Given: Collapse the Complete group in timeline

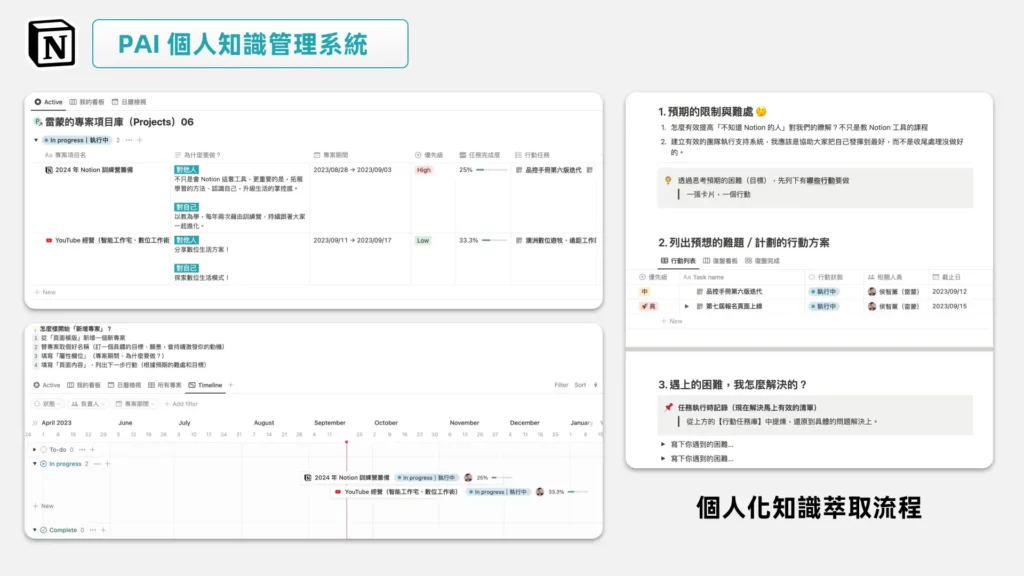Looking at the screenshot, I should 35,530.
